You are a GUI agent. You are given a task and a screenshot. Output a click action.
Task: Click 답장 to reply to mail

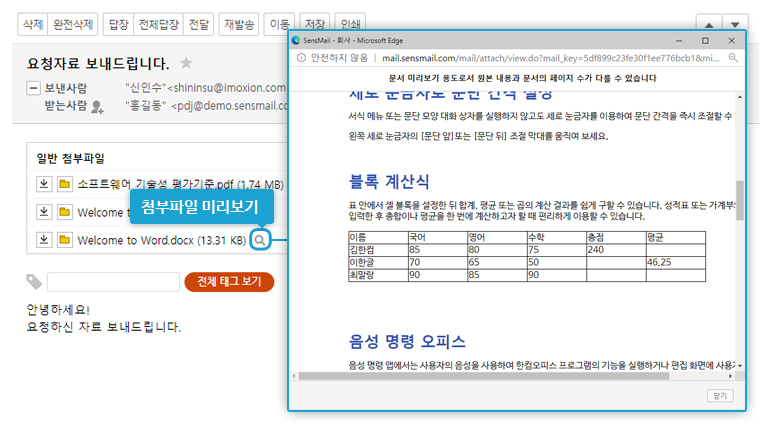tap(118, 23)
